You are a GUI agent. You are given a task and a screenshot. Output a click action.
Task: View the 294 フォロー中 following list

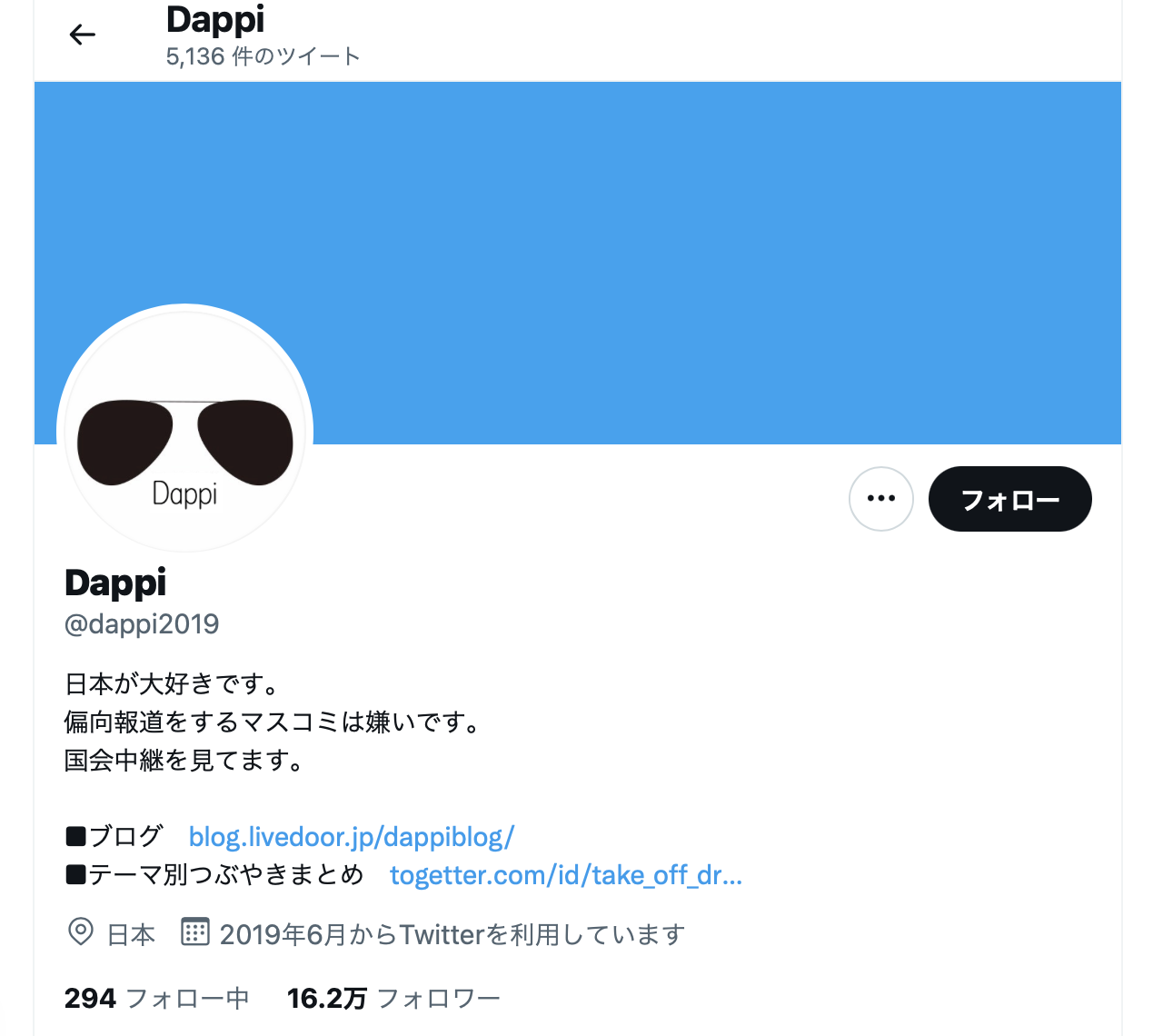156,998
